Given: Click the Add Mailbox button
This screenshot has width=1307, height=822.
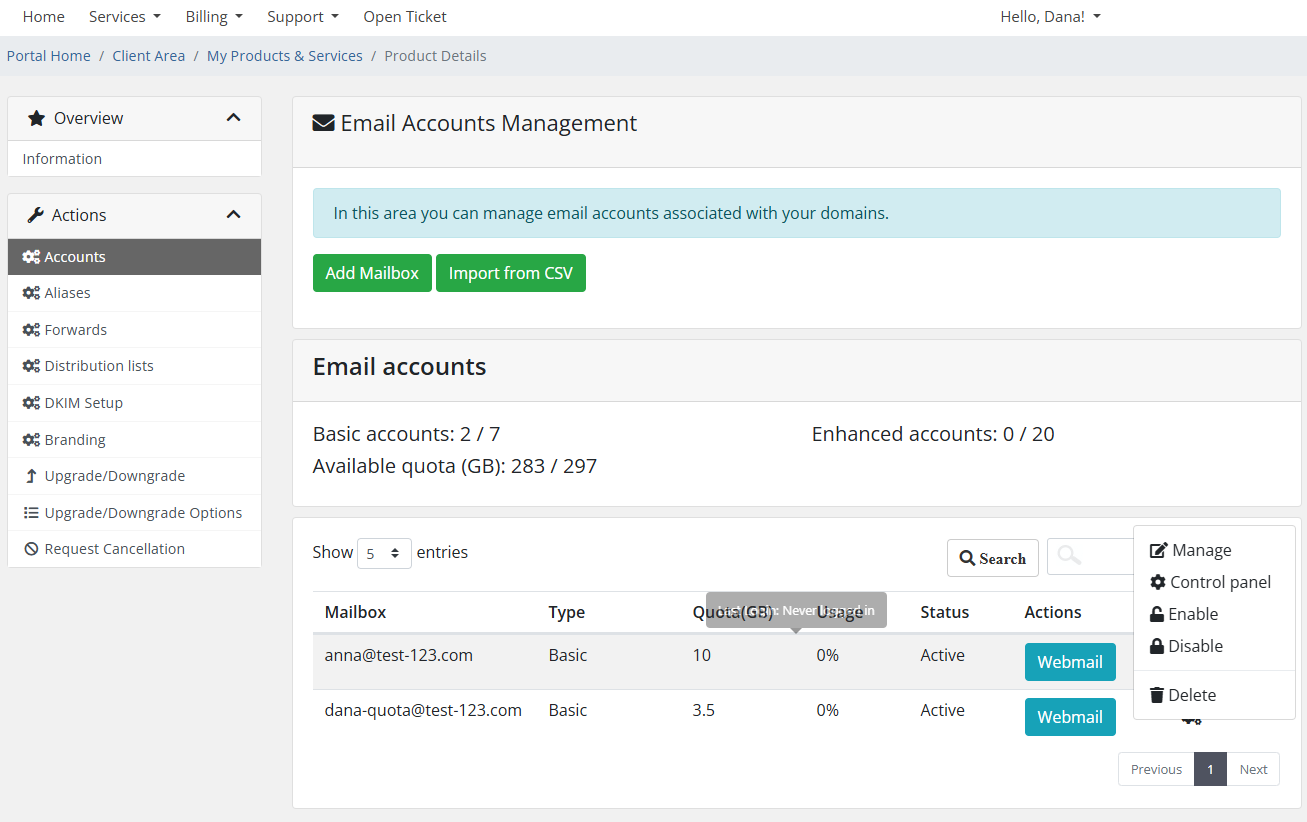Looking at the screenshot, I should point(372,273).
